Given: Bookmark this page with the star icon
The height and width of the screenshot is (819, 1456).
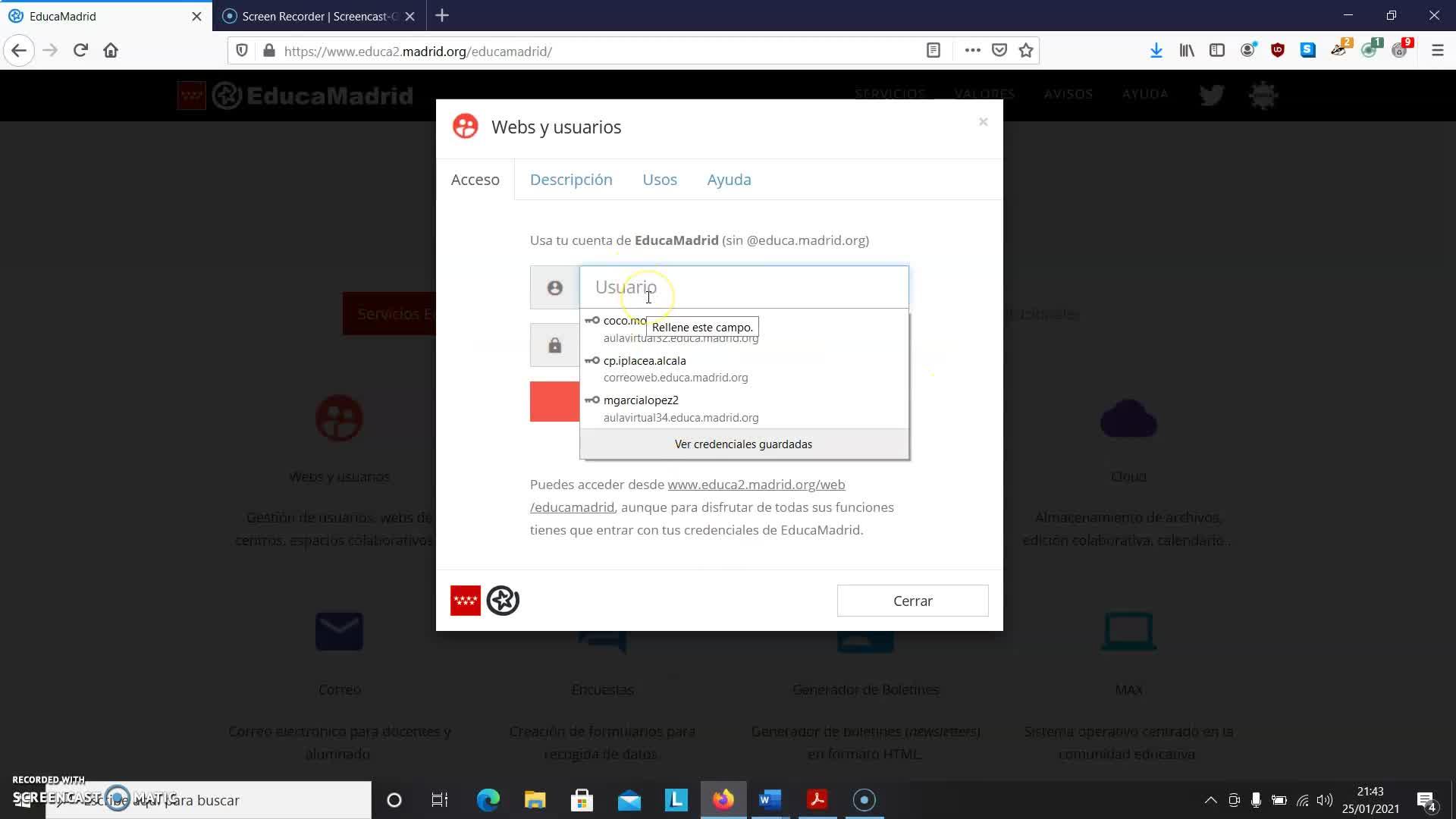Looking at the screenshot, I should (1026, 51).
